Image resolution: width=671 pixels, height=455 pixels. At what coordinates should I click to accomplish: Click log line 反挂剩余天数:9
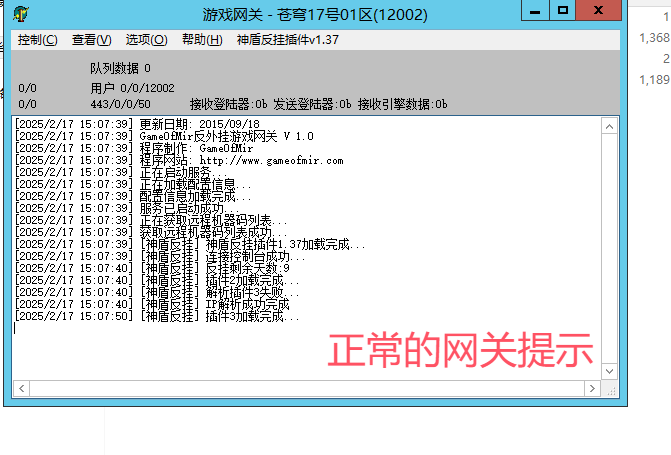[152, 268]
